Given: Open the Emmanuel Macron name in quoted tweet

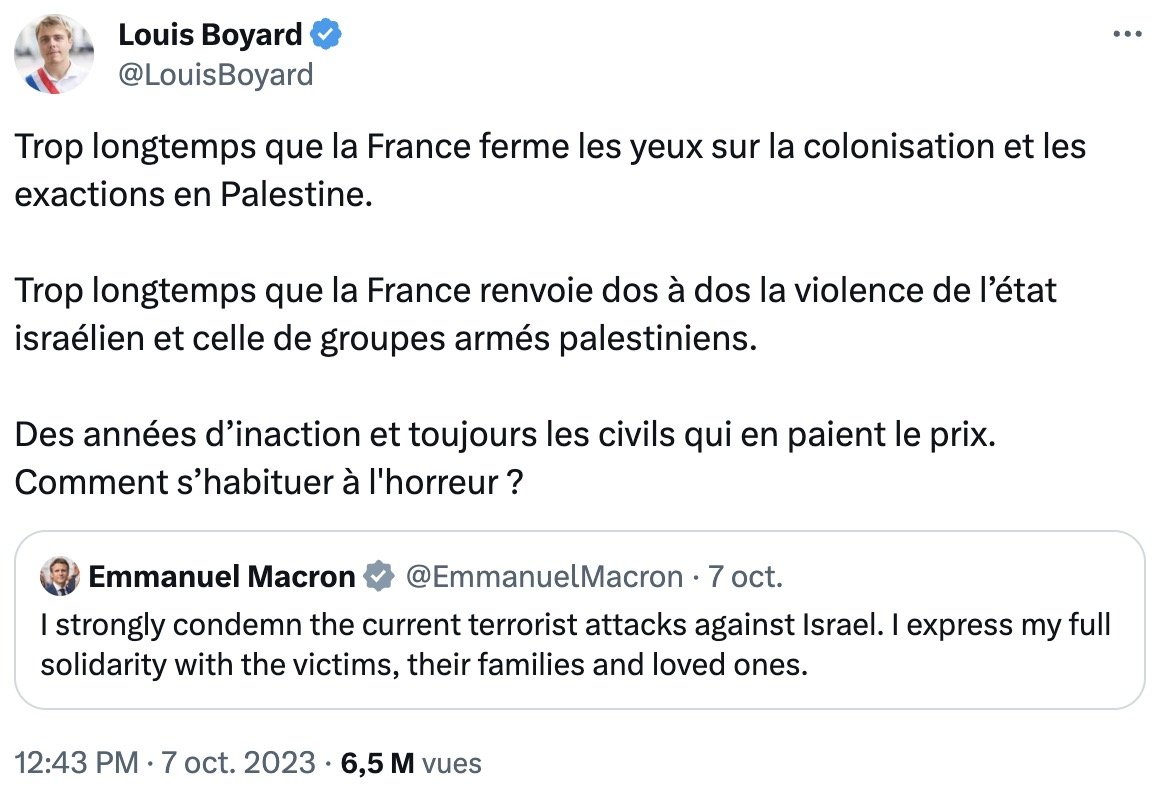Looking at the screenshot, I should point(221,577).
